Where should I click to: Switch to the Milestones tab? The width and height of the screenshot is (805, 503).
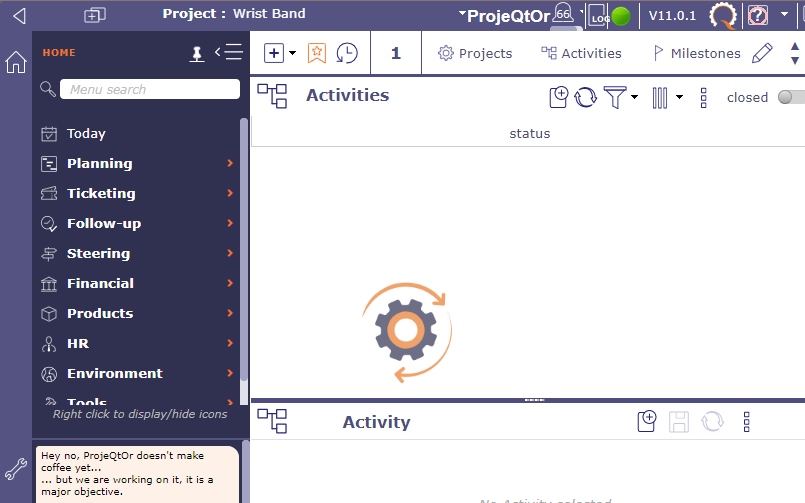point(696,53)
